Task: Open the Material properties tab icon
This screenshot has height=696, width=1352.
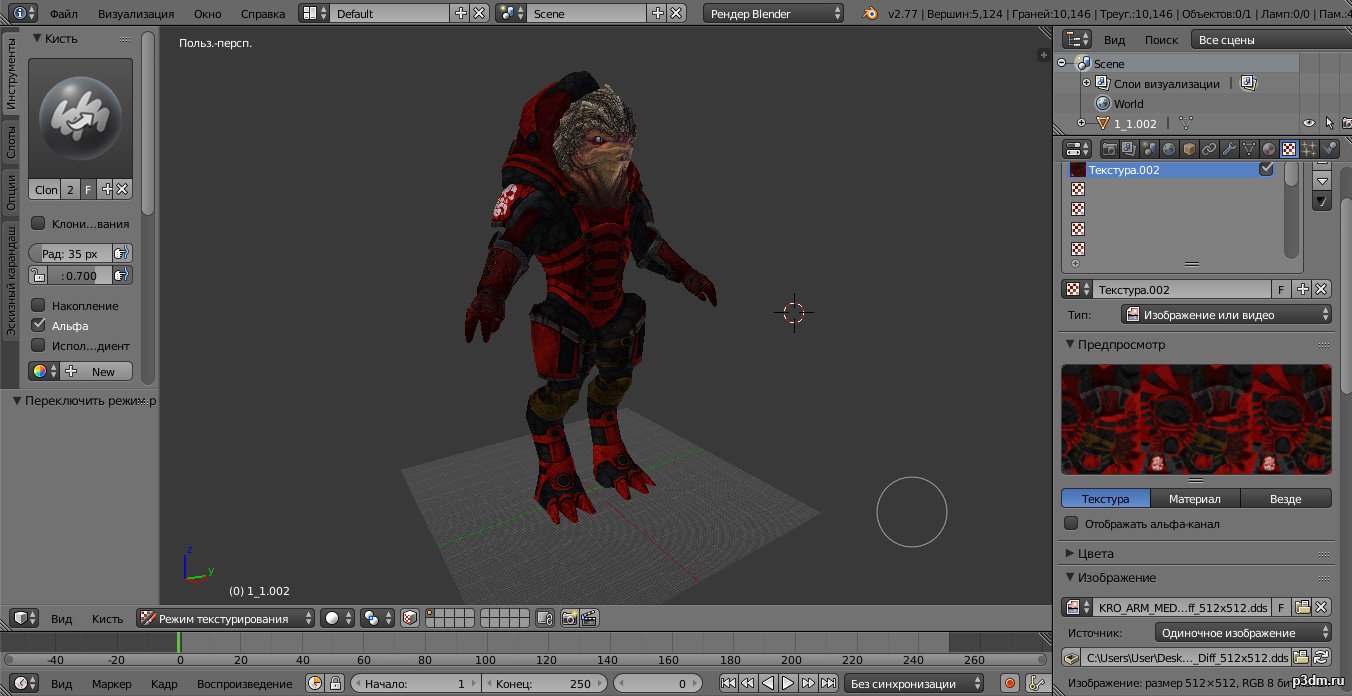Action: coord(1269,149)
